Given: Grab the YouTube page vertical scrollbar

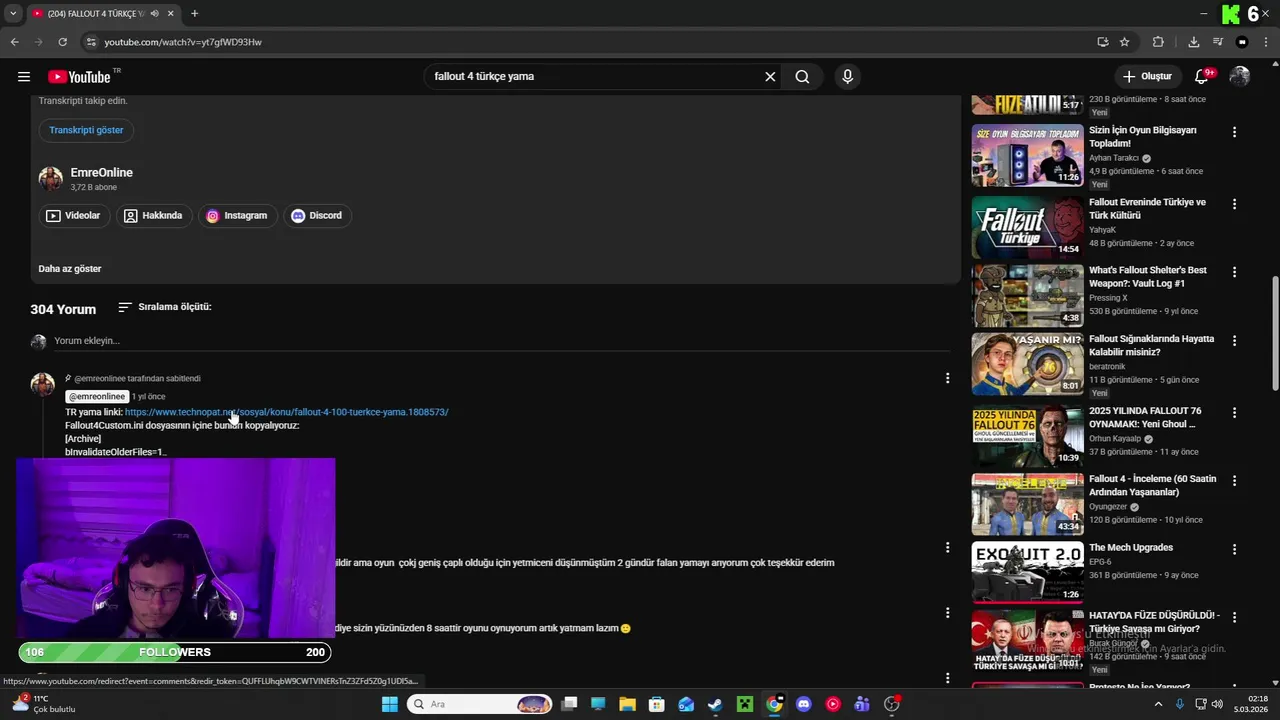Looking at the screenshot, I should click(1274, 335).
